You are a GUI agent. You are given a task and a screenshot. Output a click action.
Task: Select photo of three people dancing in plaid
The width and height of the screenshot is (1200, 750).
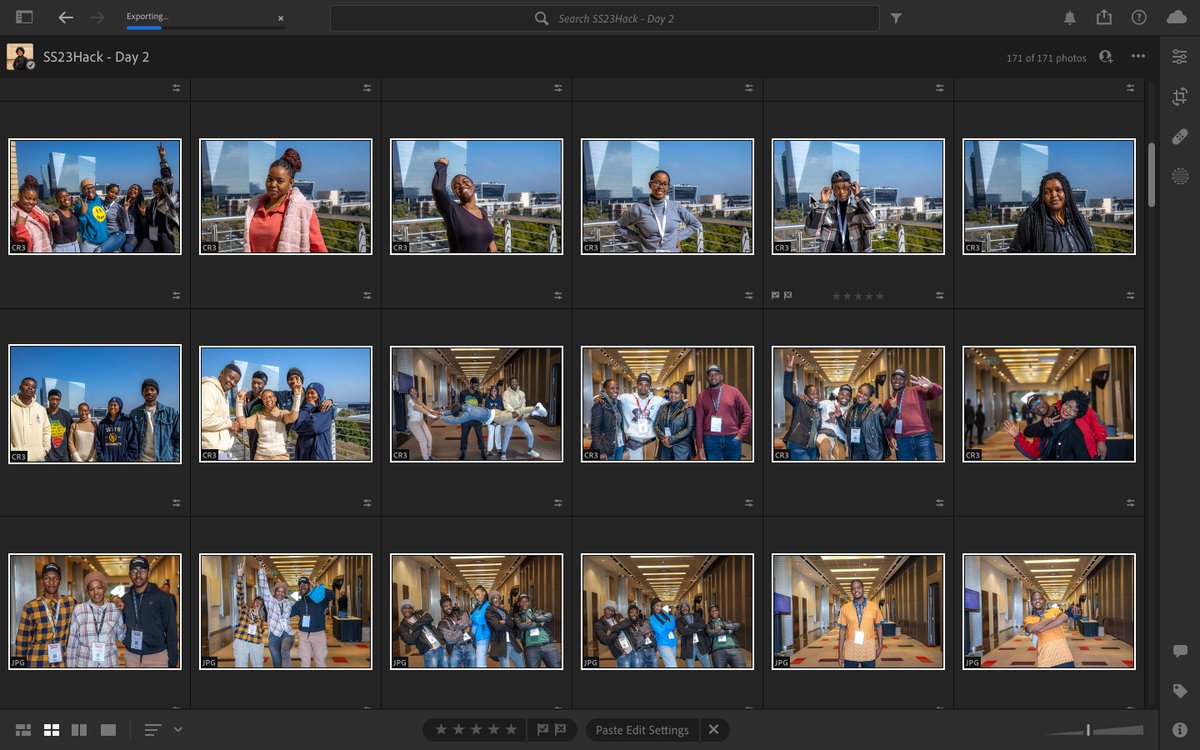(x=286, y=611)
